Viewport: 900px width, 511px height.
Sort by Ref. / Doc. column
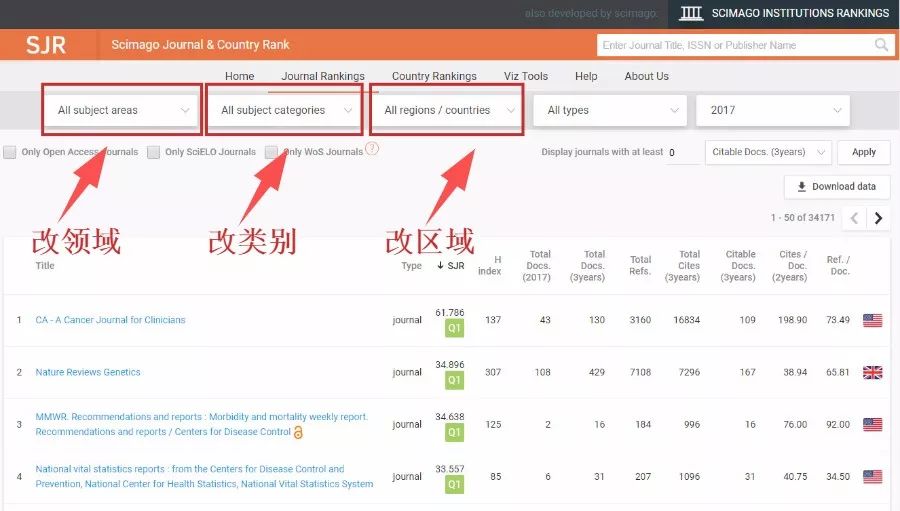[839, 265]
